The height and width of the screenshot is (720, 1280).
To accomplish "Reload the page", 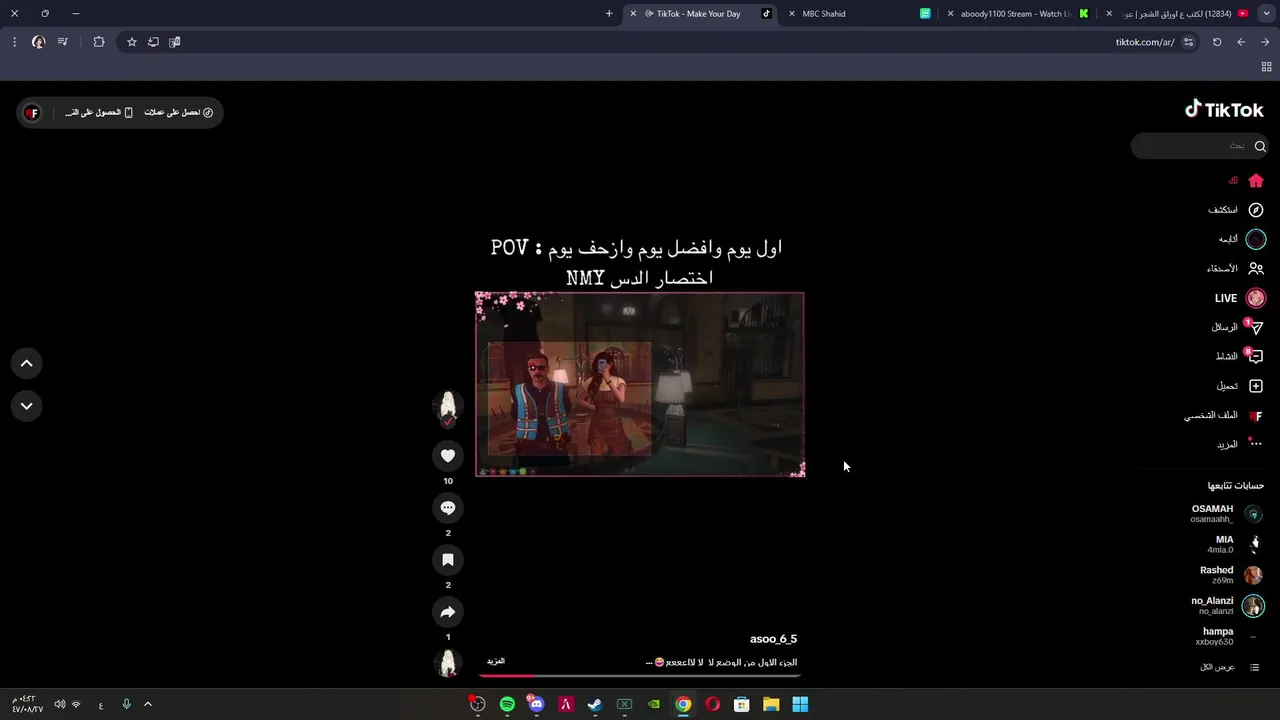I will coord(1217,42).
